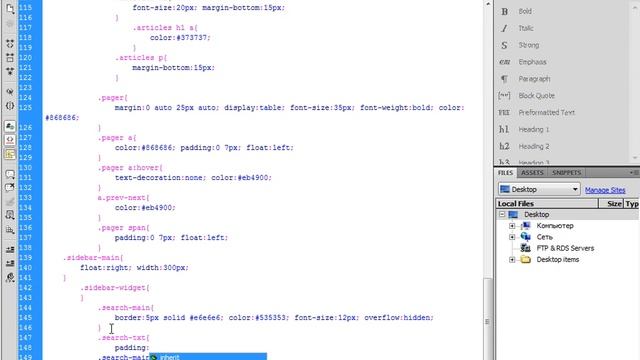
Task: Expand the Desktop items folder node
Action: click(512, 260)
